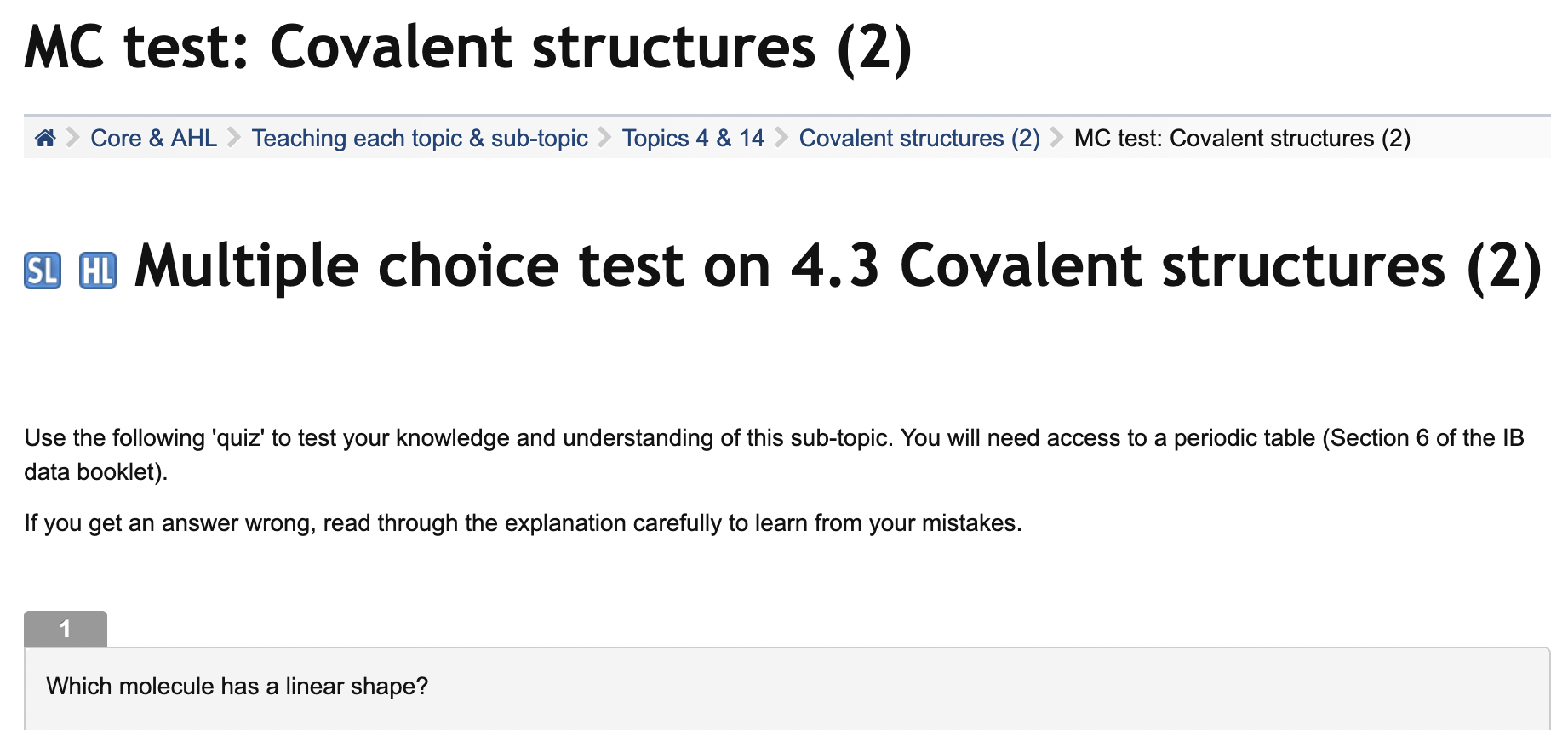
Task: Select the question number 1 tab
Action: (66, 629)
